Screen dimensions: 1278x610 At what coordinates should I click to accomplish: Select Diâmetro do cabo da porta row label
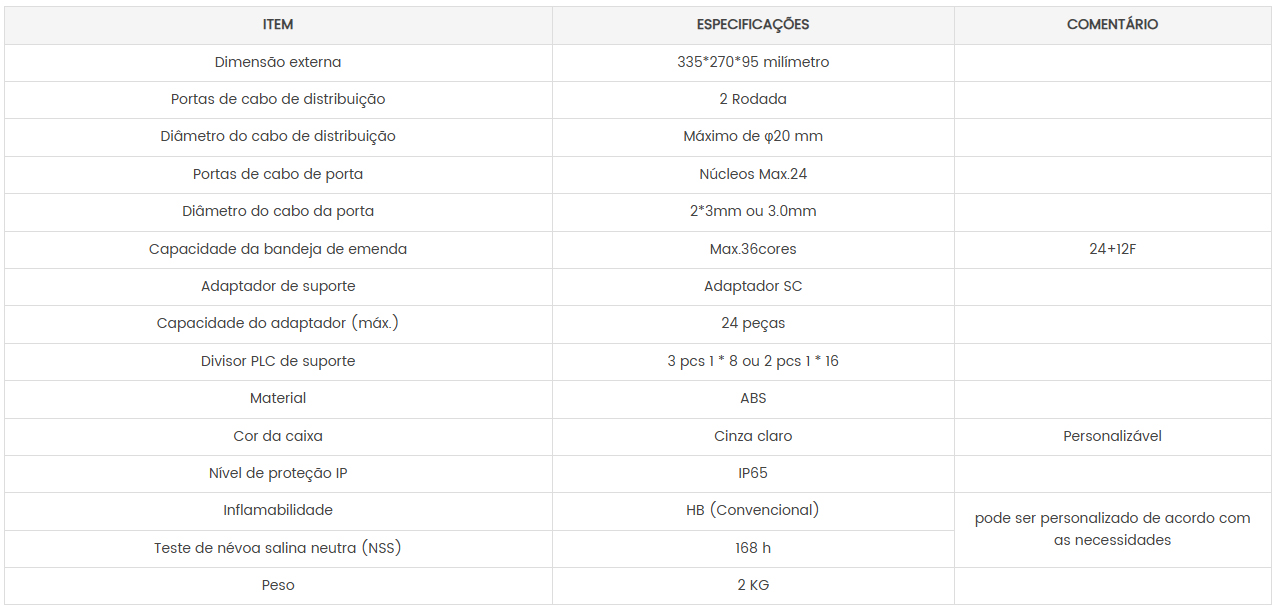tap(278, 211)
